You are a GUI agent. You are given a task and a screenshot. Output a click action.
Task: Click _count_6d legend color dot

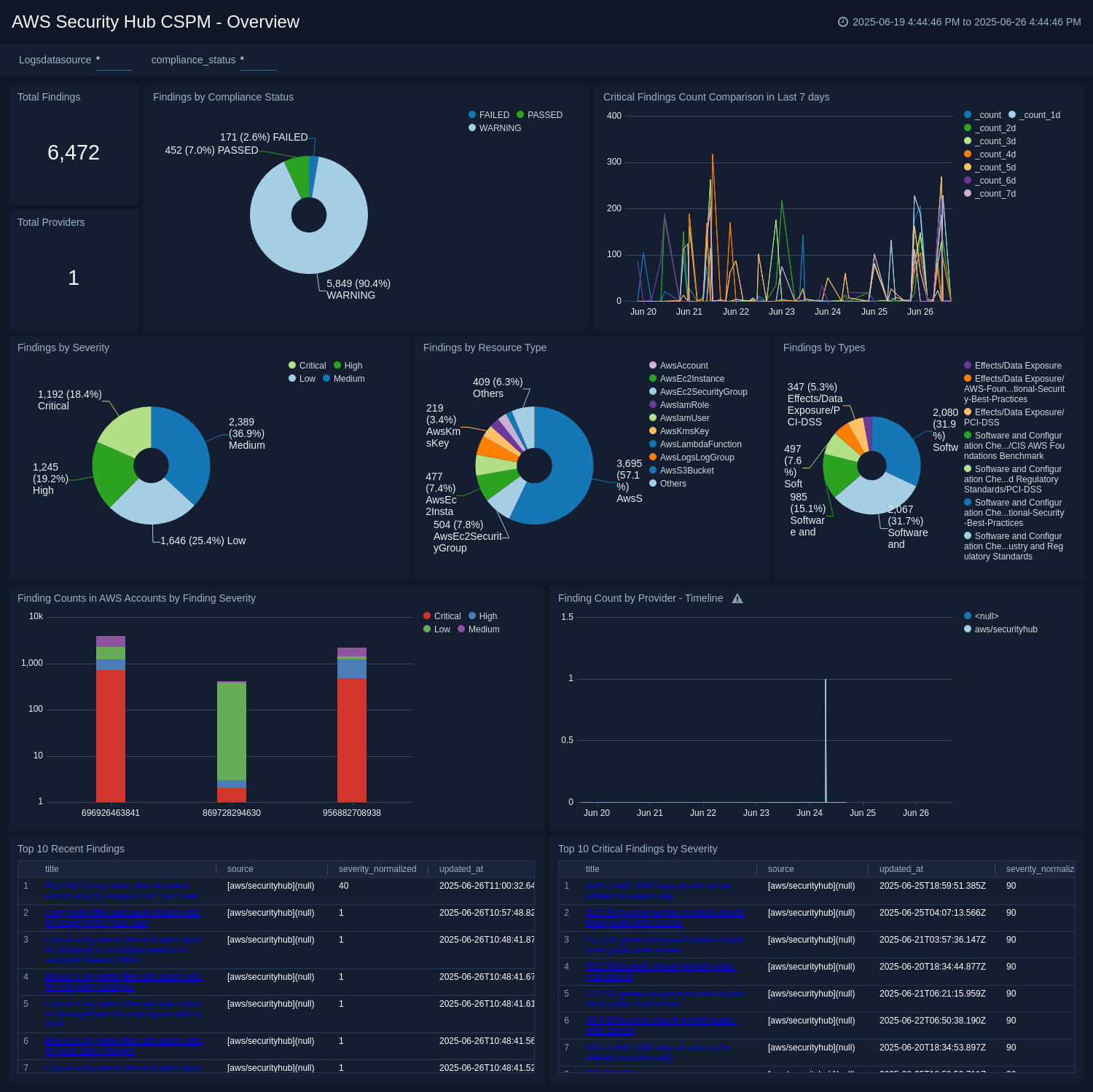[x=968, y=181]
